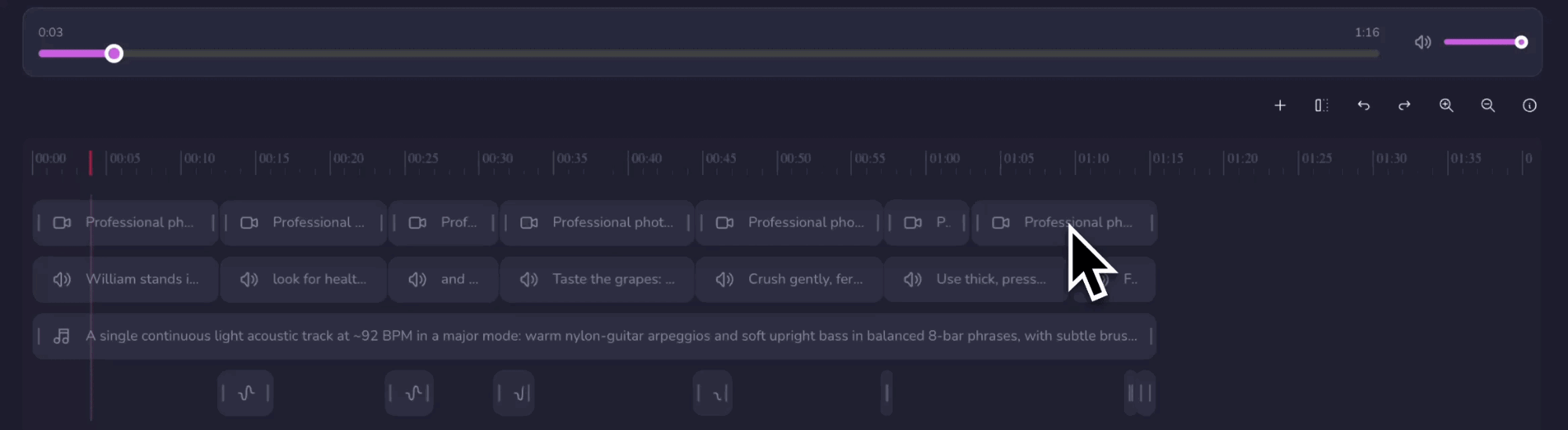Zoom out of the timeline
The image size is (1568, 430).
click(x=1487, y=105)
